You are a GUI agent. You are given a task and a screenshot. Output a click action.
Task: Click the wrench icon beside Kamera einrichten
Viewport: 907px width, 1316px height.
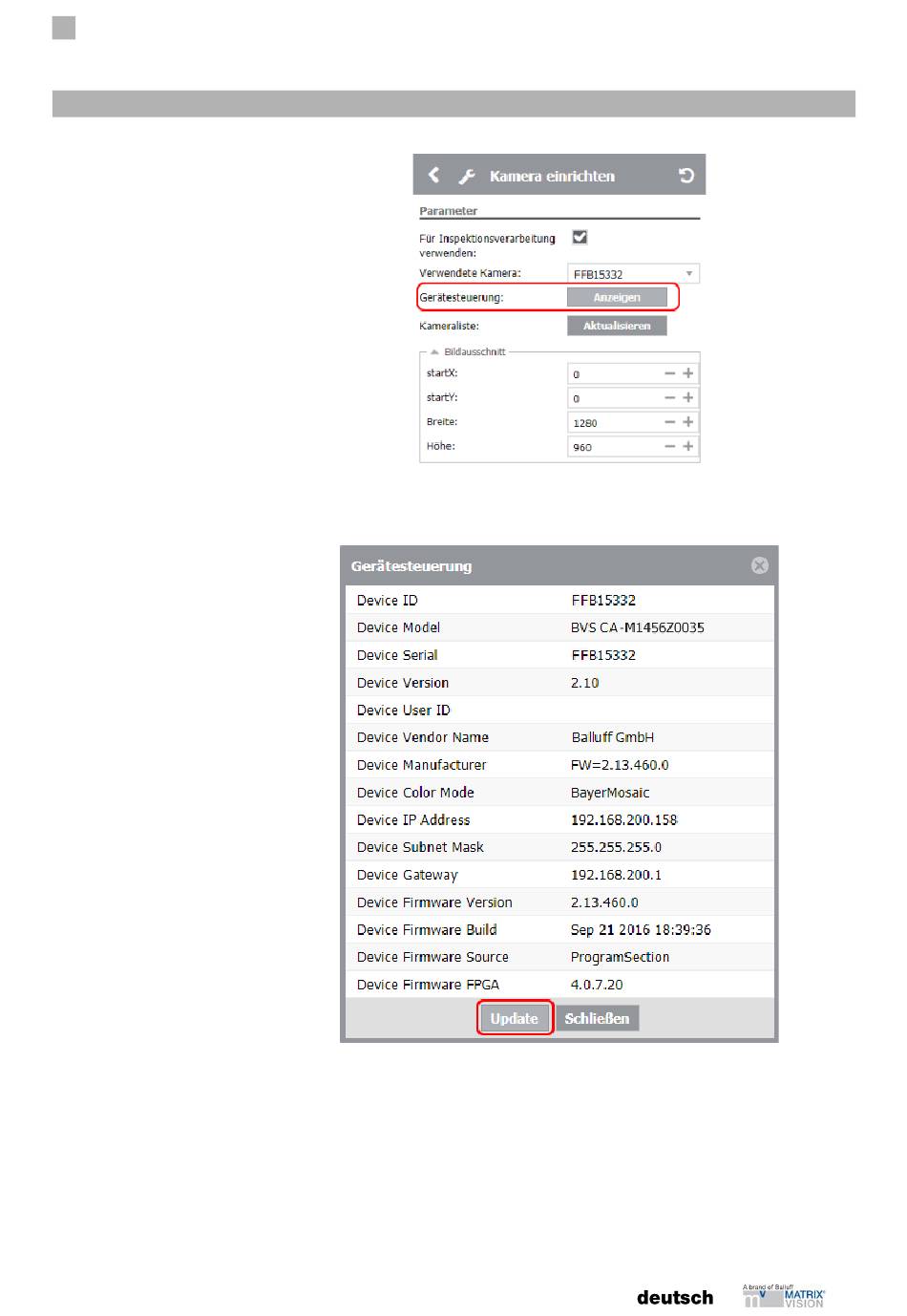point(467,176)
